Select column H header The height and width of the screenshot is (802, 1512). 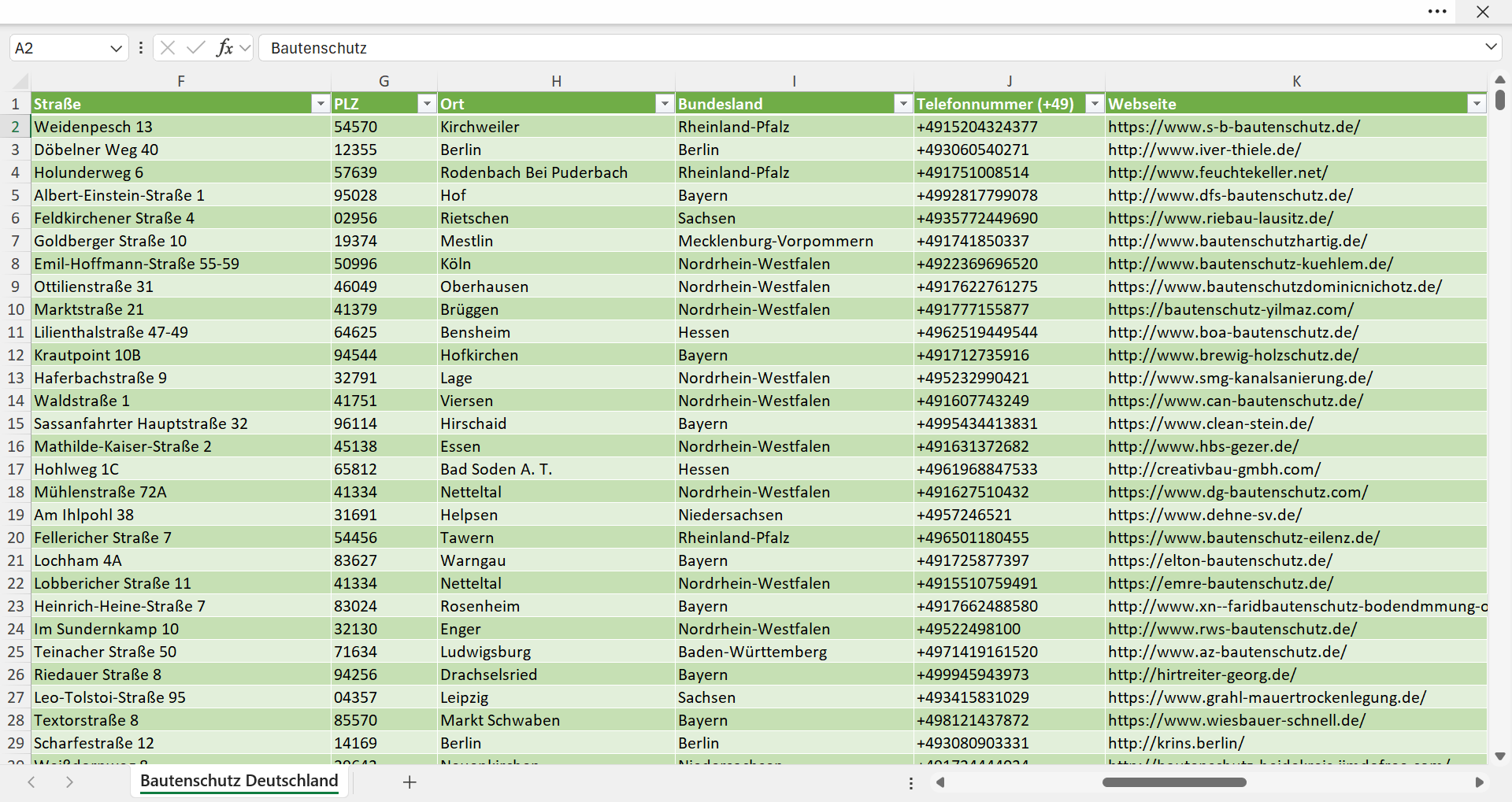click(556, 81)
